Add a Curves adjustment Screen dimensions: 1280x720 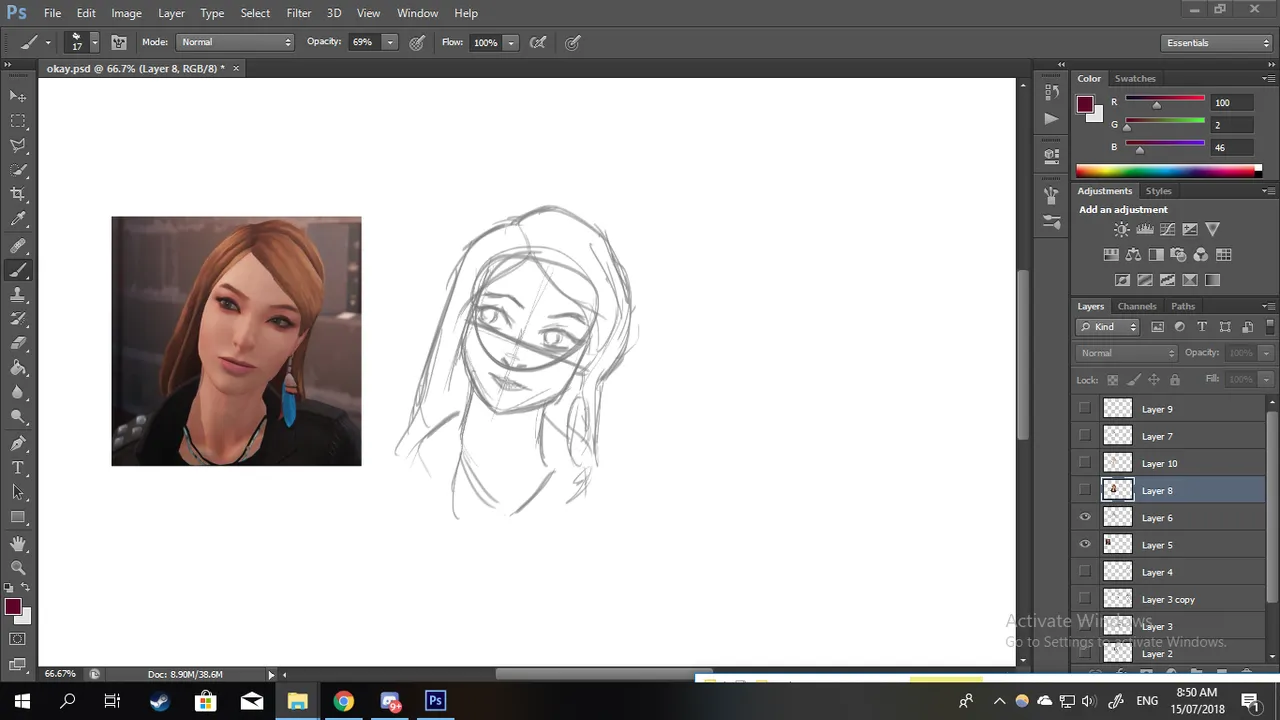pos(1167,230)
